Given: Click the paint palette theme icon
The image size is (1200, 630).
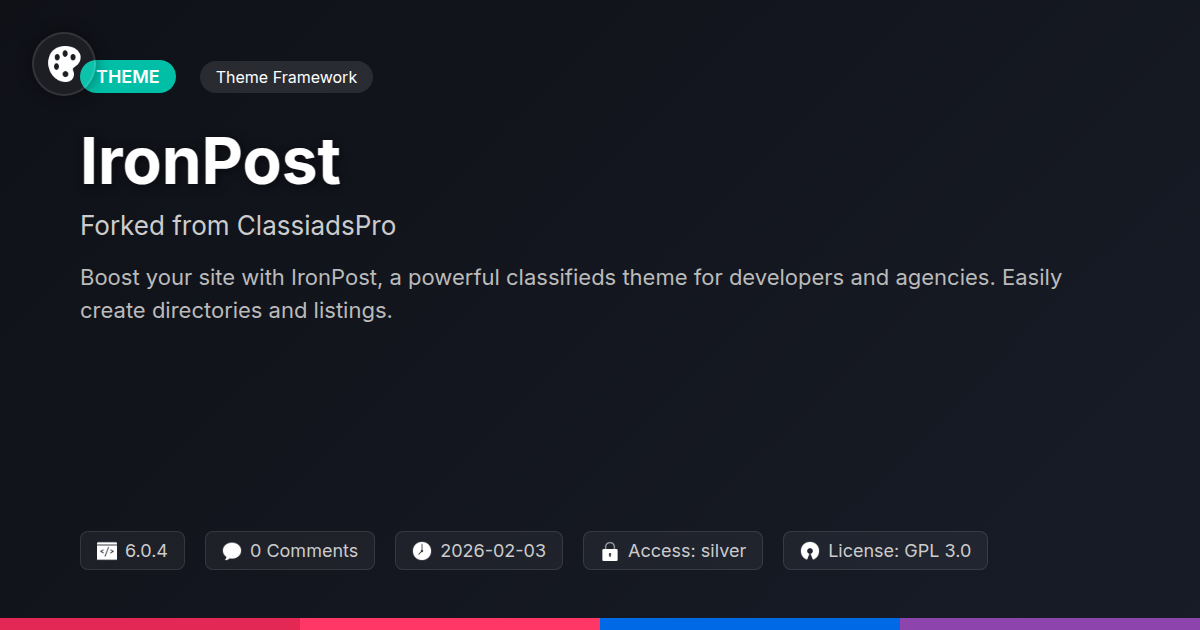Looking at the screenshot, I should pyautogui.click(x=64, y=64).
